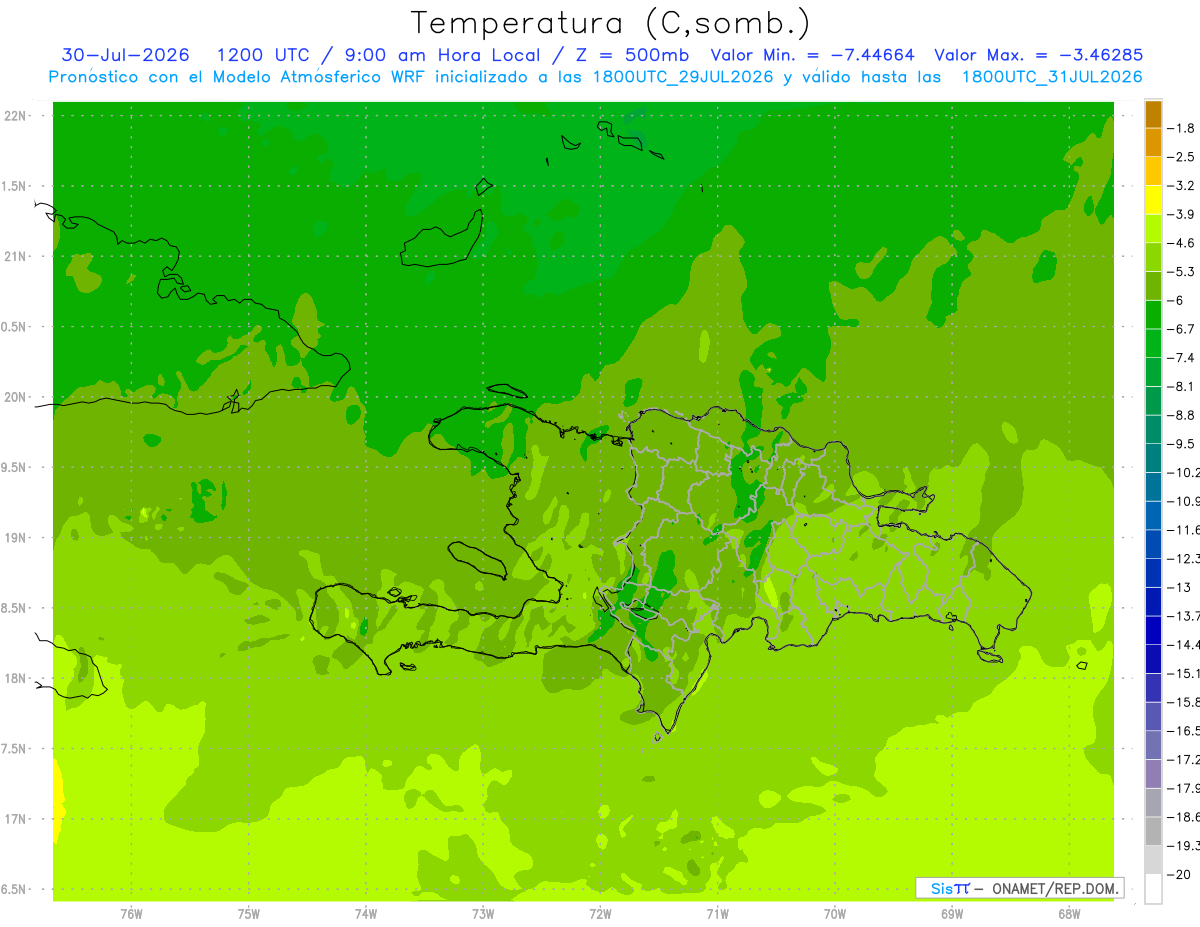Click the 17N latitude label
This screenshot has height=927, width=1200.
click(15, 819)
